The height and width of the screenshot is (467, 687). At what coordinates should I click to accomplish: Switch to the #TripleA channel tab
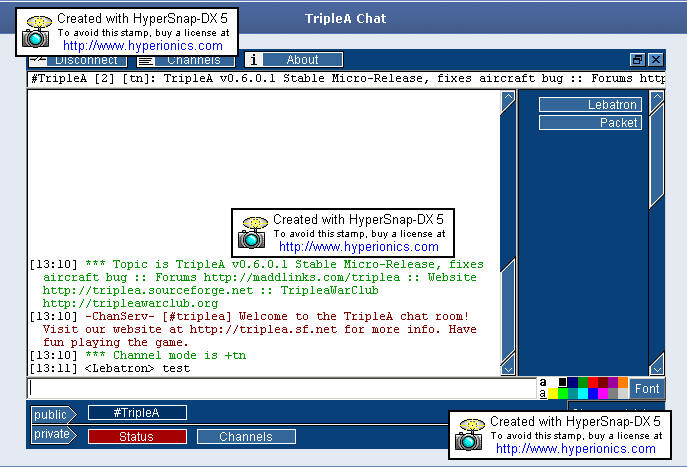click(x=137, y=413)
